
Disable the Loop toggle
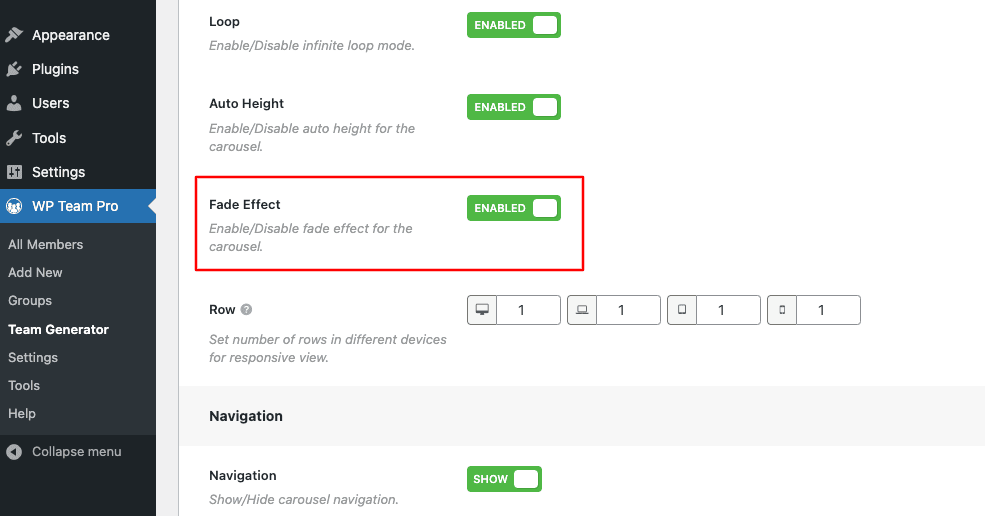click(514, 25)
